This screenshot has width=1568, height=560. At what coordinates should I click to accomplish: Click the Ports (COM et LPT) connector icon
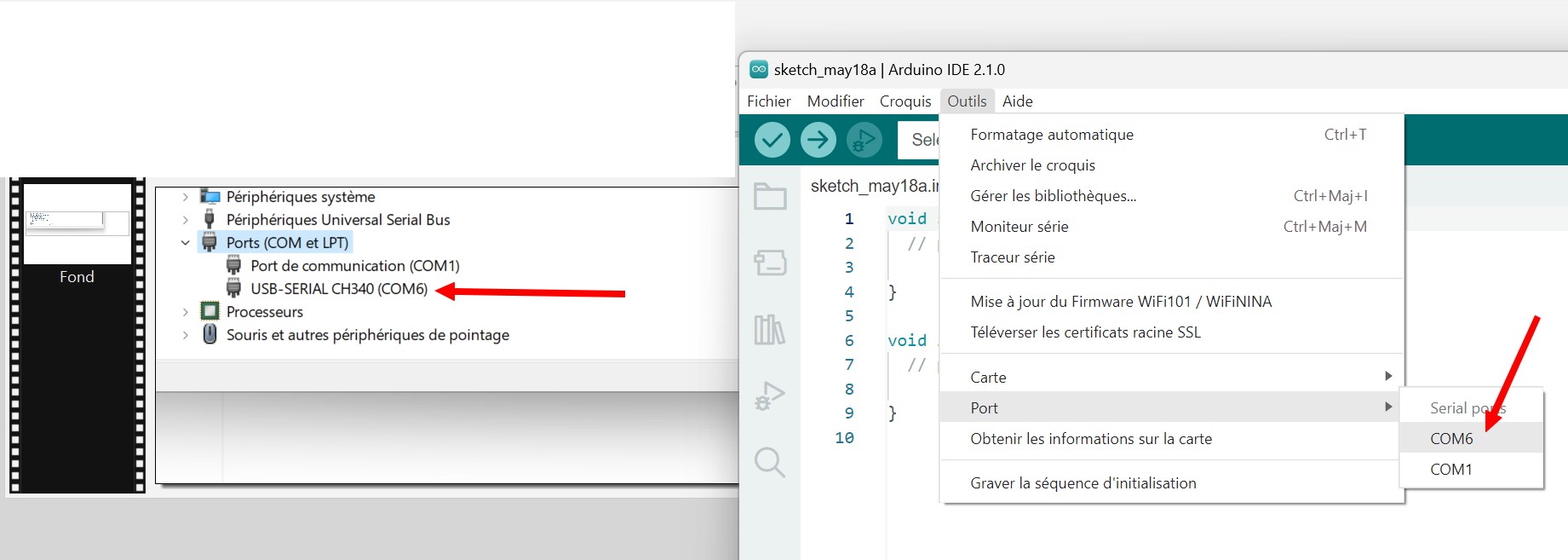click(210, 242)
